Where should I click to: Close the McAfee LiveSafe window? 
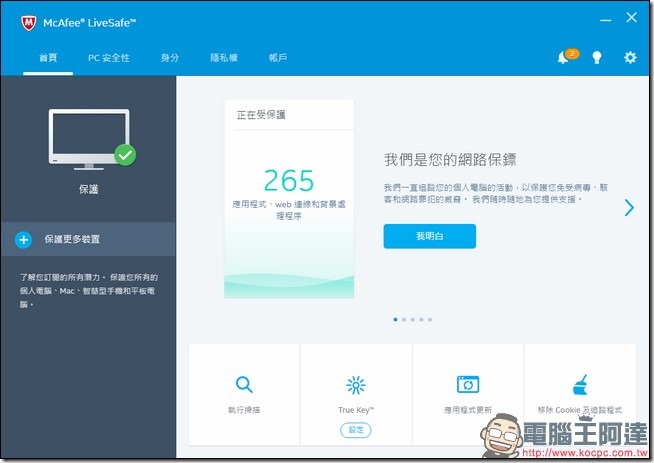point(631,18)
